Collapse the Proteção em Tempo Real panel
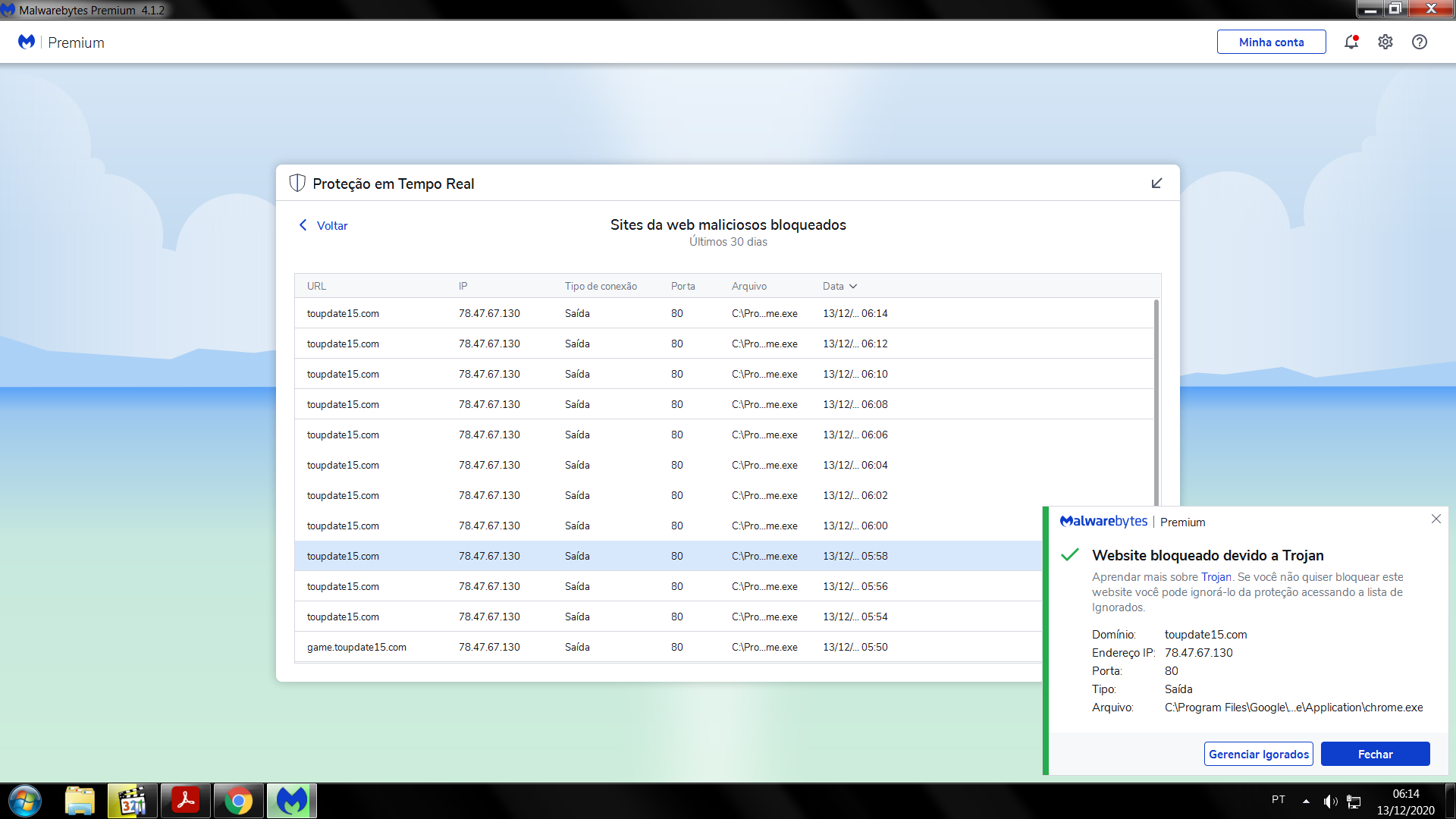This screenshot has height=819, width=1456. click(x=1156, y=183)
